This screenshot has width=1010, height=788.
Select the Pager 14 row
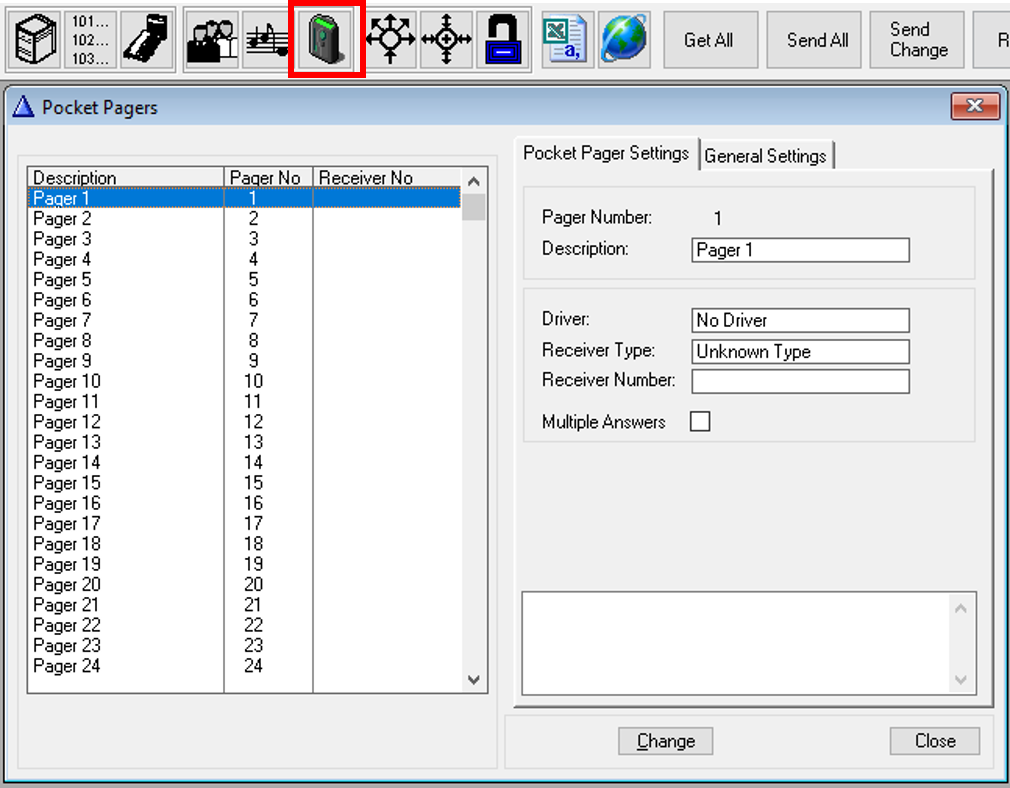click(245, 463)
